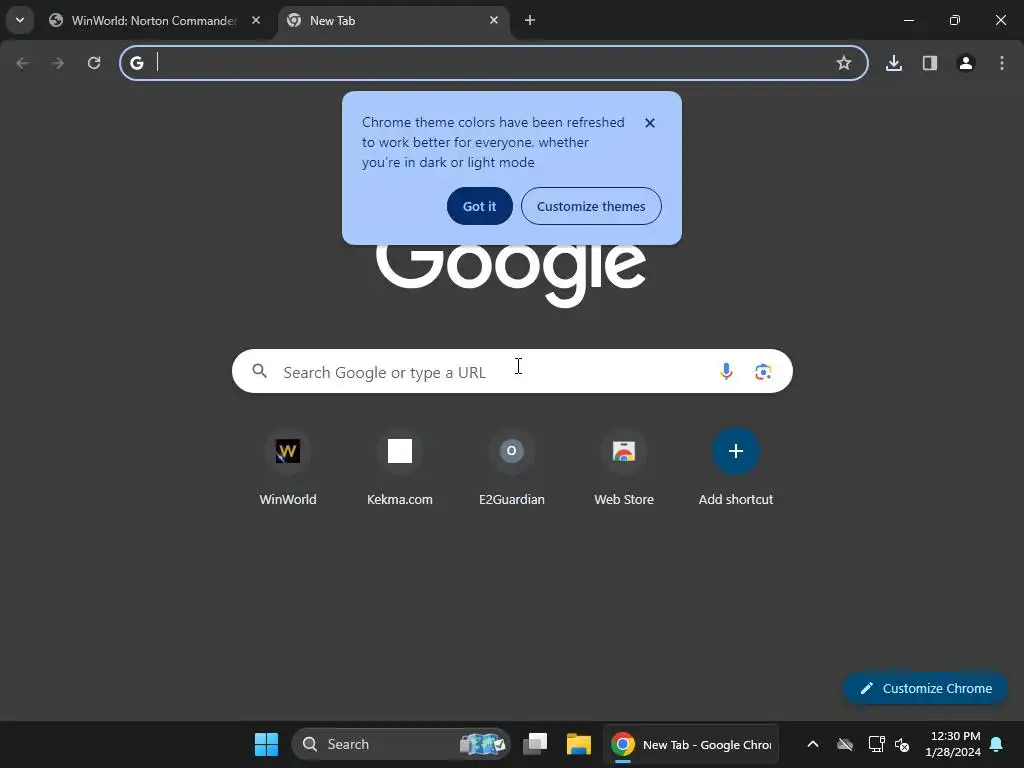Close the WinWorld: Norton Commander tab
This screenshot has width=1024, height=768.
coord(256,20)
